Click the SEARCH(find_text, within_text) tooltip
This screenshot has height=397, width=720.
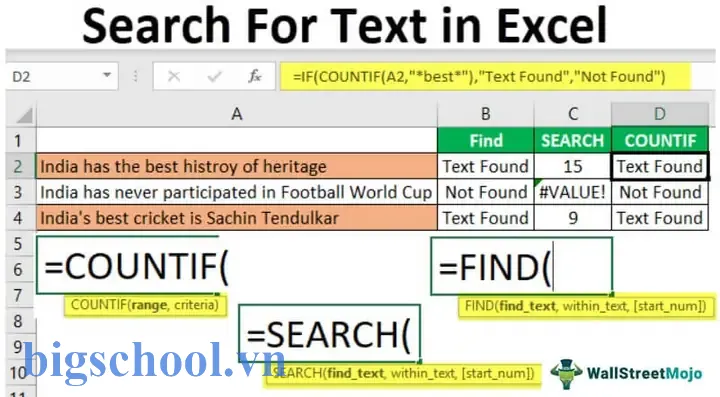(403, 374)
